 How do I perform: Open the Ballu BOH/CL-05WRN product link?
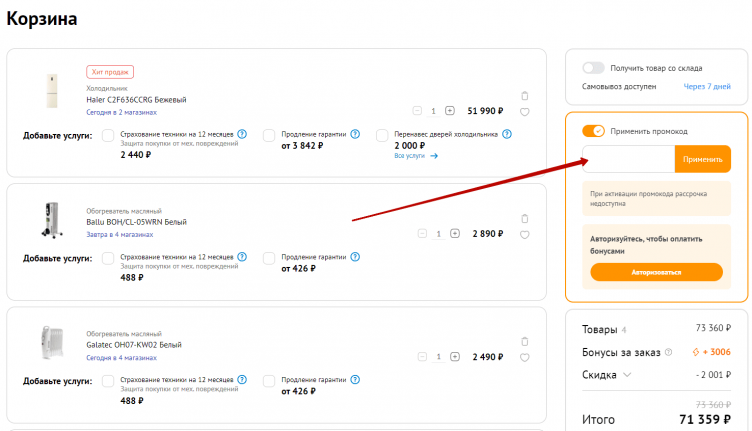click(136, 222)
